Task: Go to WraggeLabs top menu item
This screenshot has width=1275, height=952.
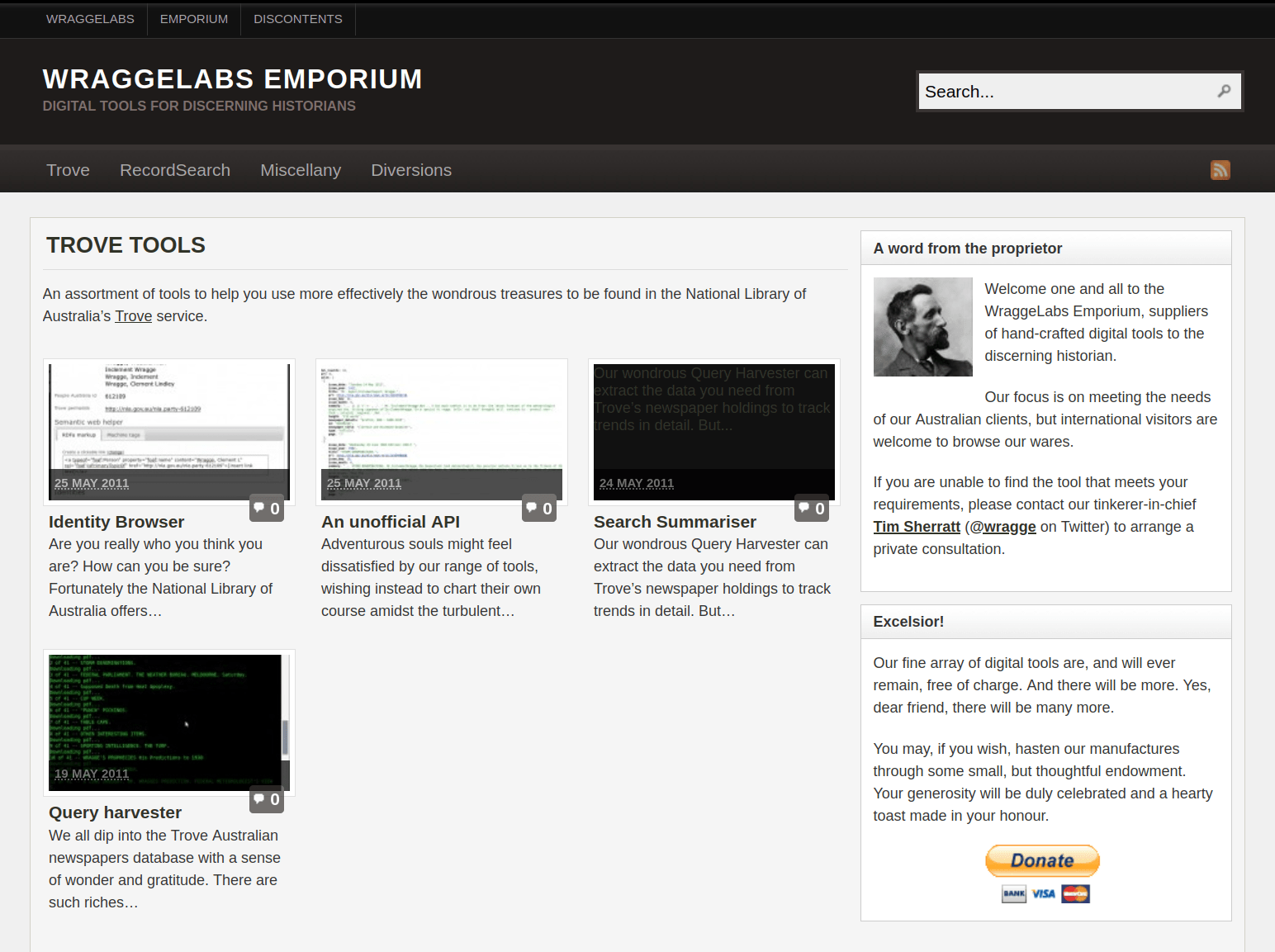Action: (90, 19)
